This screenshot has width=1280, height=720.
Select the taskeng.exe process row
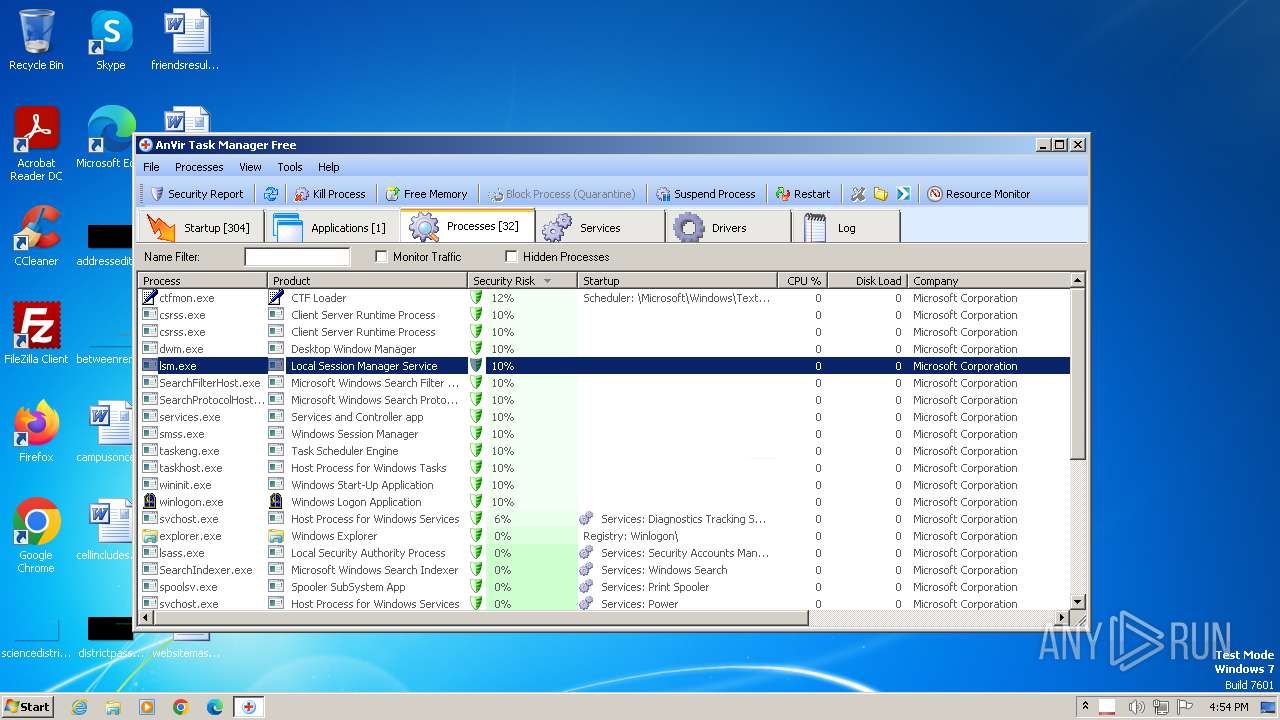pos(604,451)
